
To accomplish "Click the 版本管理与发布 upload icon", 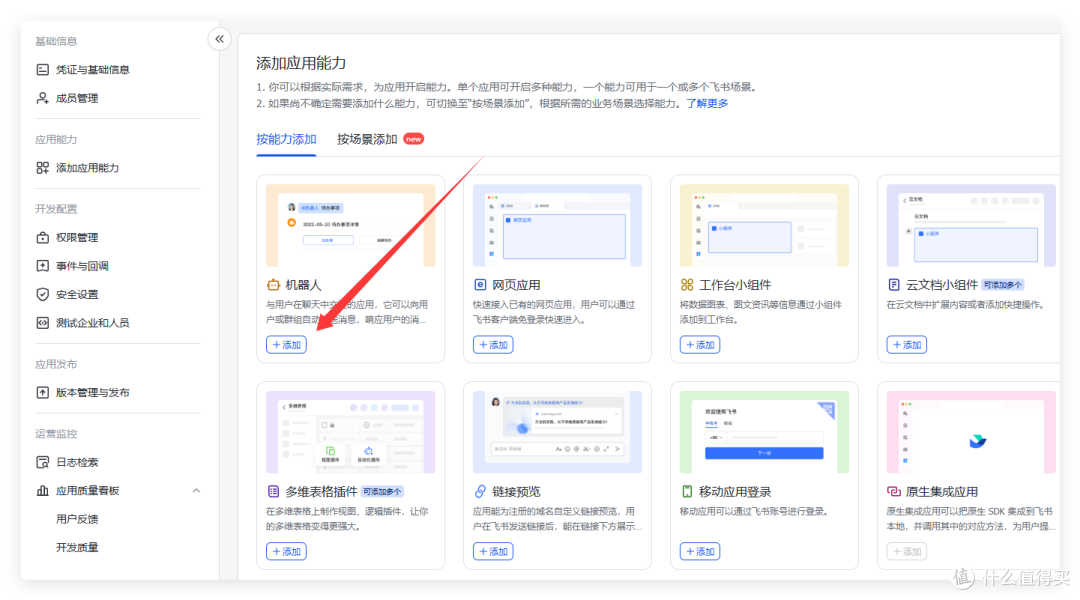I will click(x=43, y=393).
